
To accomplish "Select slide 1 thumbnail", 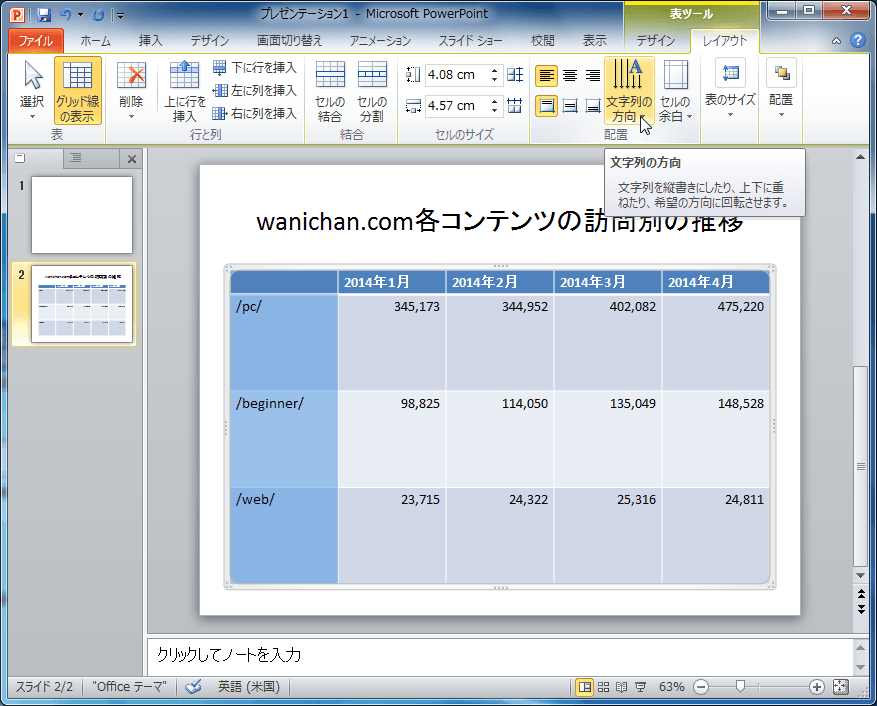I will point(82,215).
